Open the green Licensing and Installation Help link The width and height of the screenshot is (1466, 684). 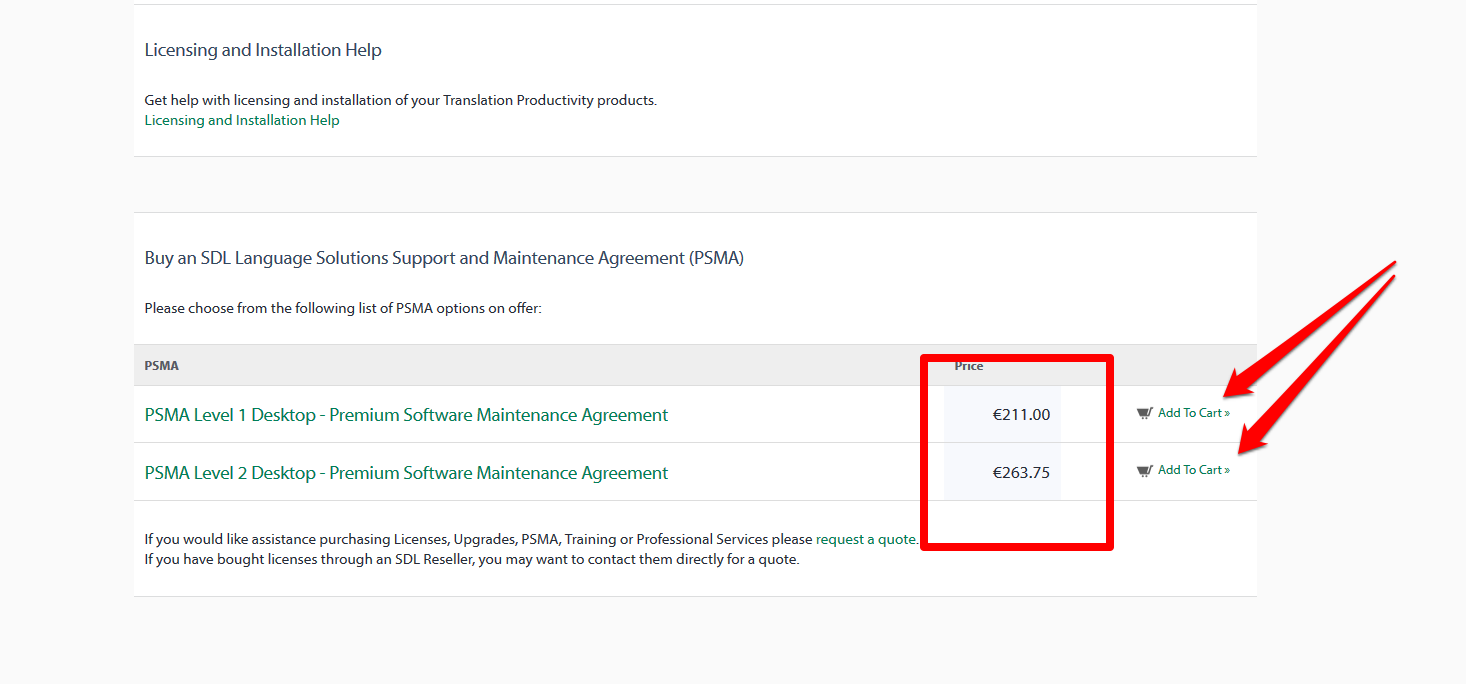click(242, 120)
